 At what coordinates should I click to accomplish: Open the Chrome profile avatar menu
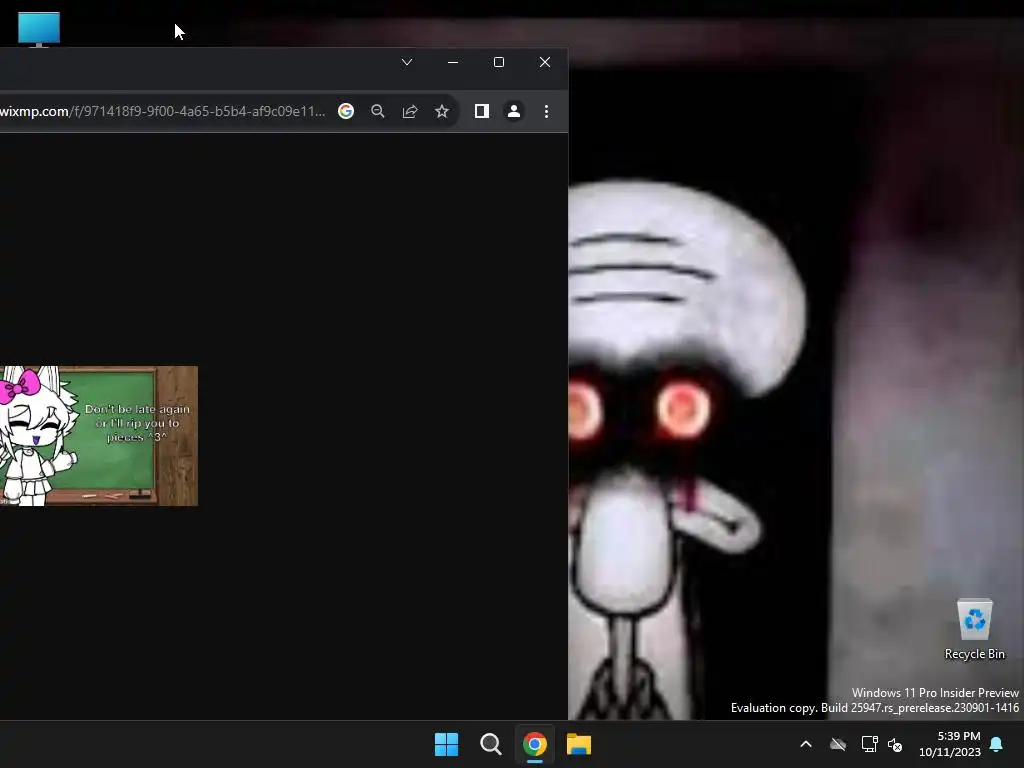[514, 111]
